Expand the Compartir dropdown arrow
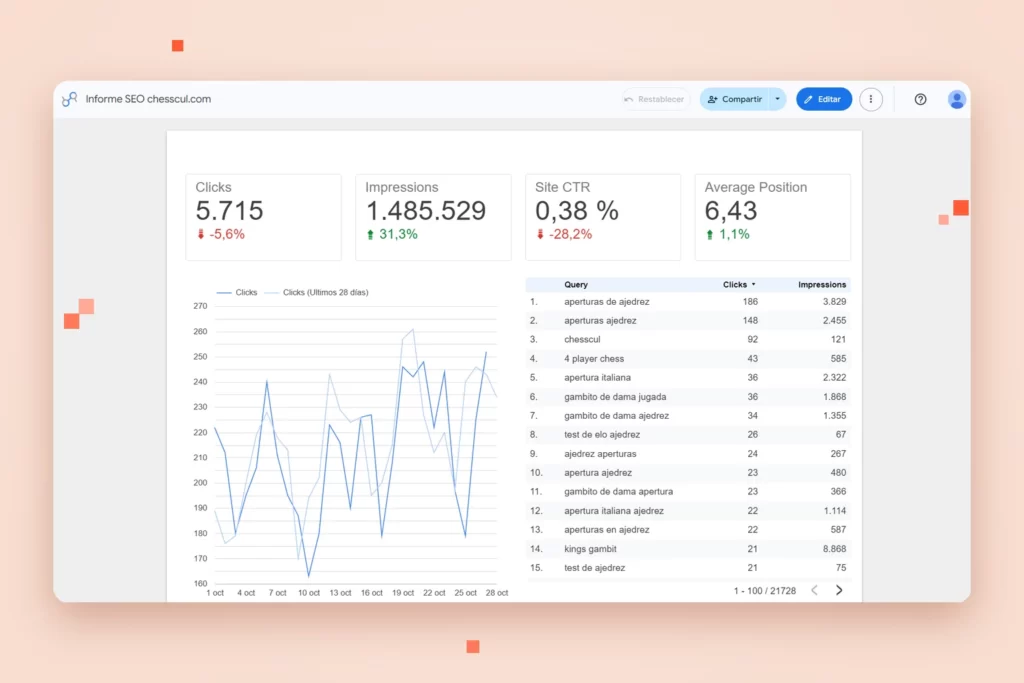Viewport: 1024px width, 683px height. (777, 99)
